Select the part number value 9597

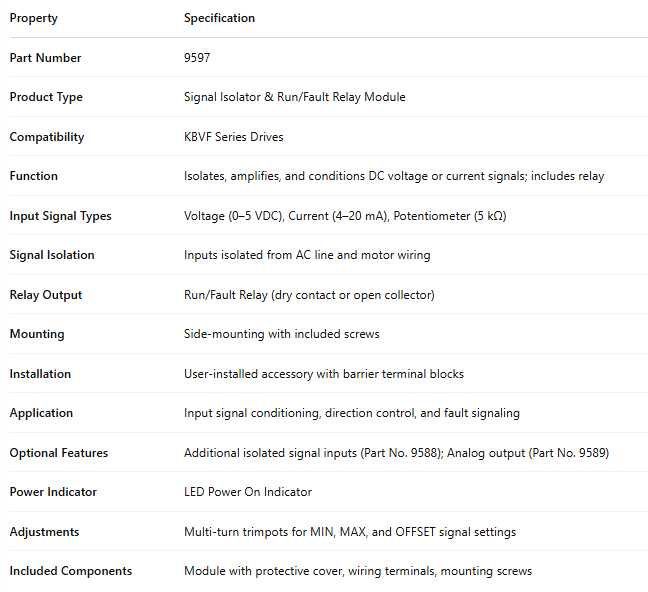[197, 58]
